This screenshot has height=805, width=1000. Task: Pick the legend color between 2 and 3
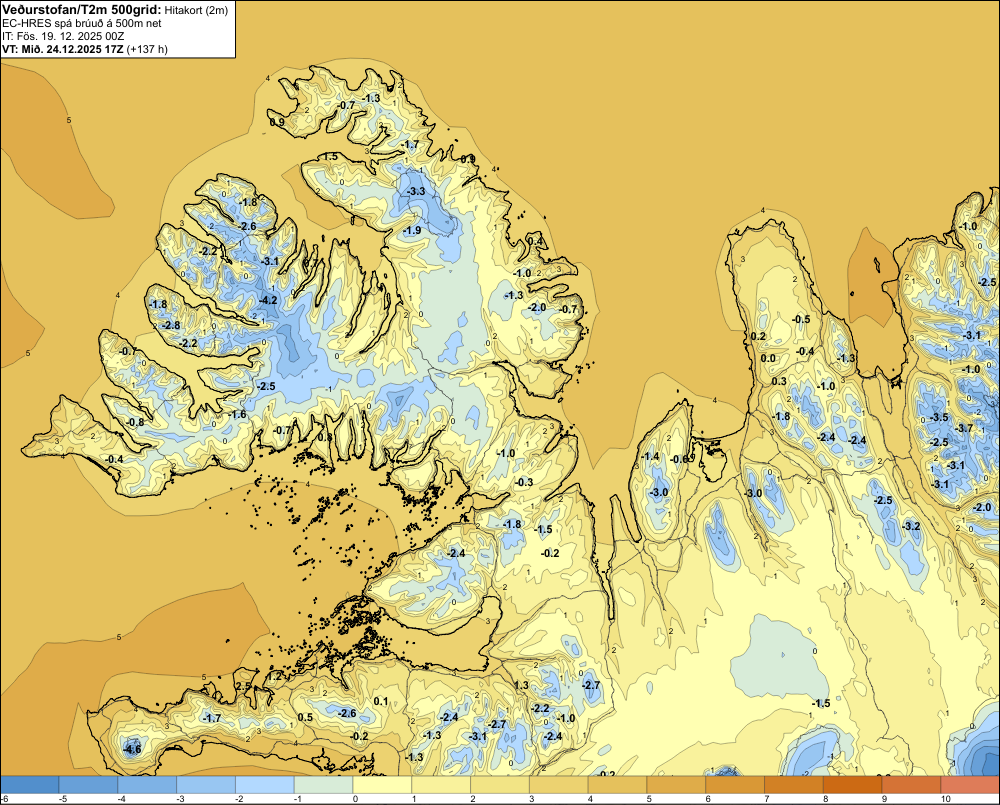tap(500, 784)
